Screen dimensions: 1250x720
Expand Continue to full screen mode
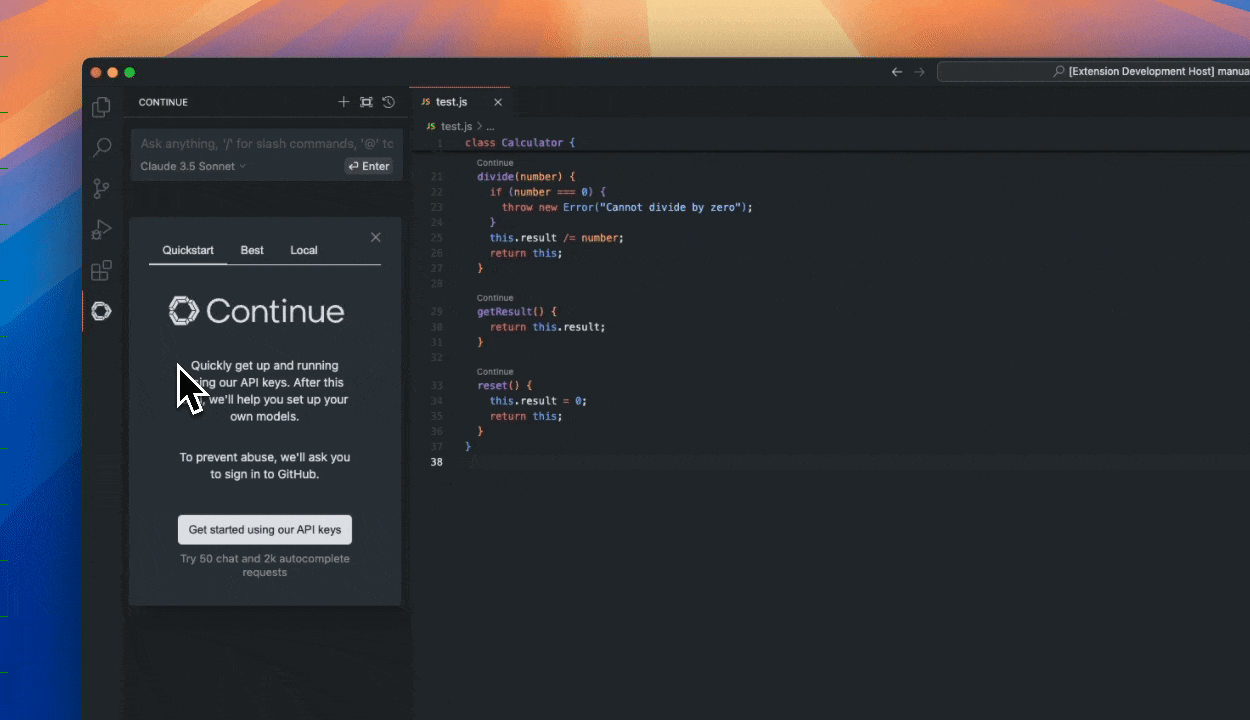[366, 101]
